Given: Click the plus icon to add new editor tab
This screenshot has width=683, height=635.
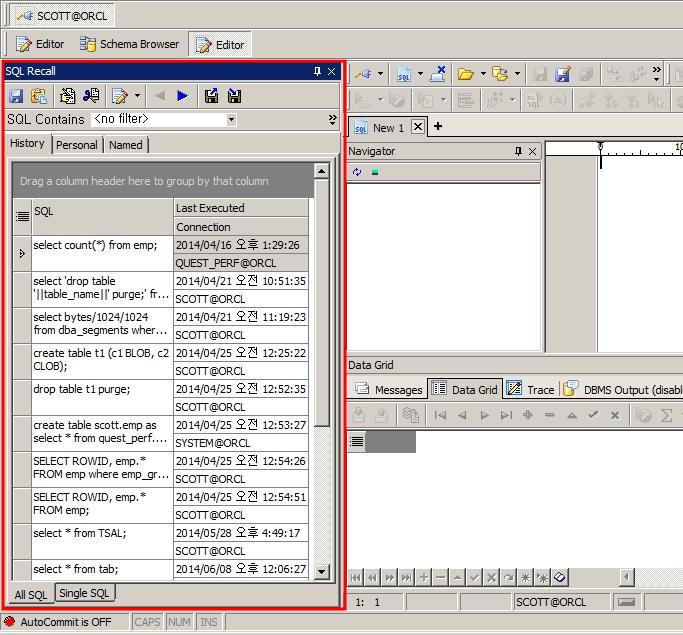Looking at the screenshot, I should click(437, 127).
